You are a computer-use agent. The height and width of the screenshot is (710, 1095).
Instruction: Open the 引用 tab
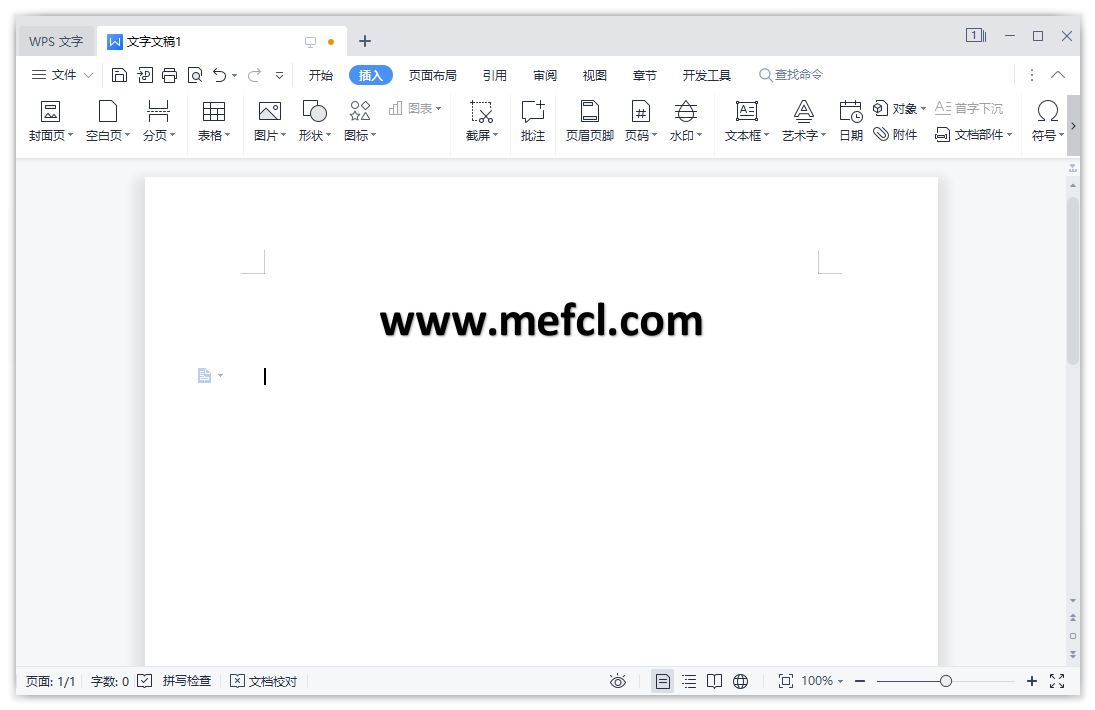(495, 75)
